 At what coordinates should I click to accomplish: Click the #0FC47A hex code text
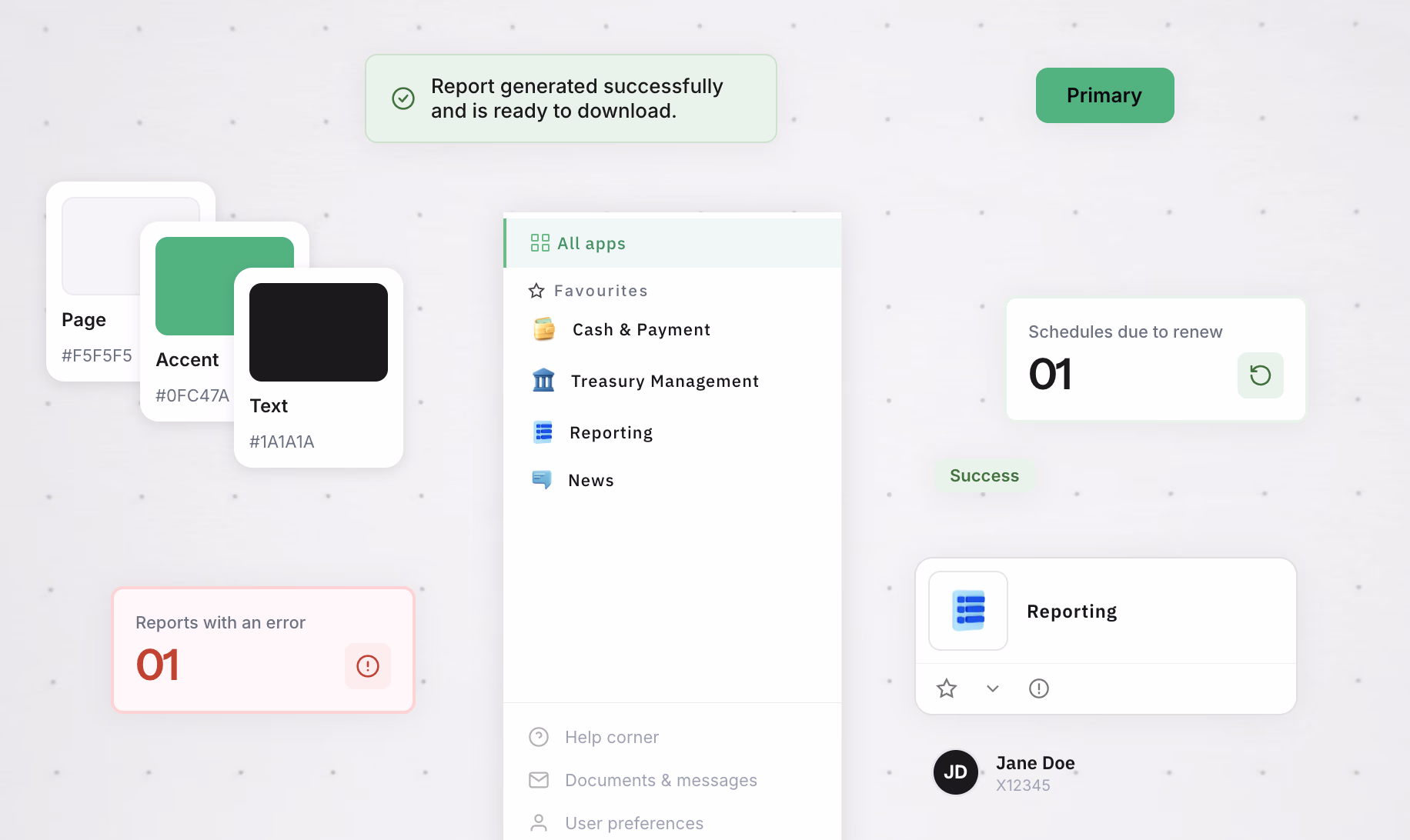click(192, 395)
